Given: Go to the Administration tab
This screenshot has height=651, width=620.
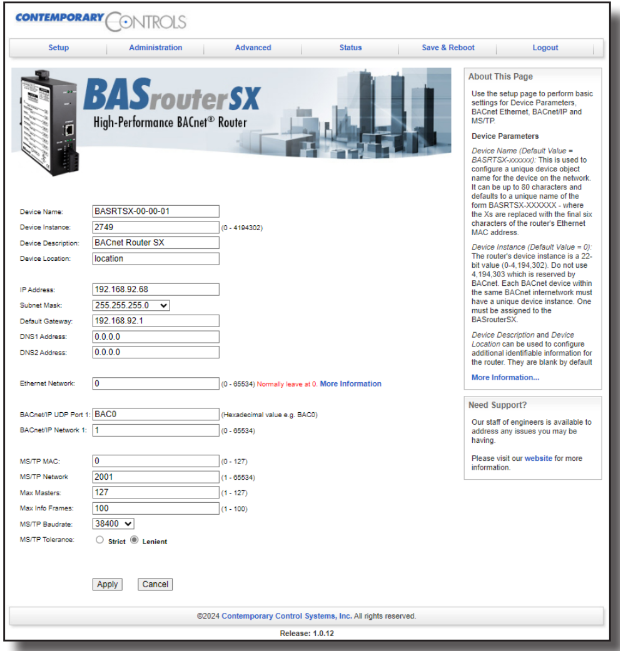Looking at the screenshot, I should (x=155, y=48).
